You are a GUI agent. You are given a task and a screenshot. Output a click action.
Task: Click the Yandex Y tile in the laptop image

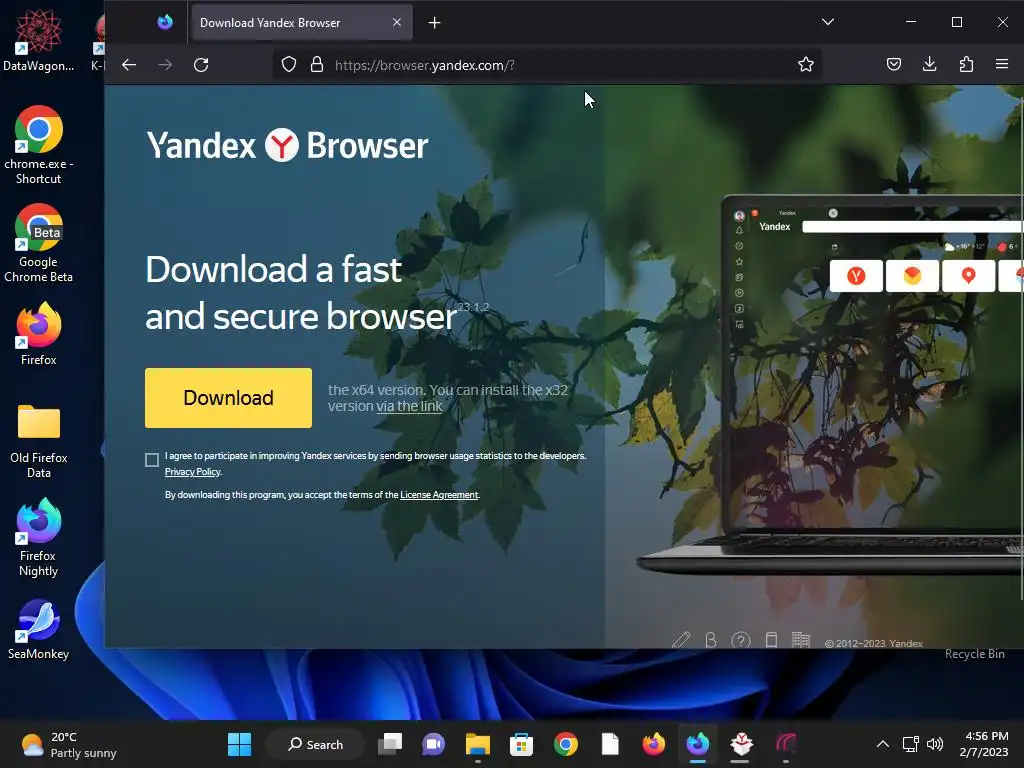tap(856, 276)
